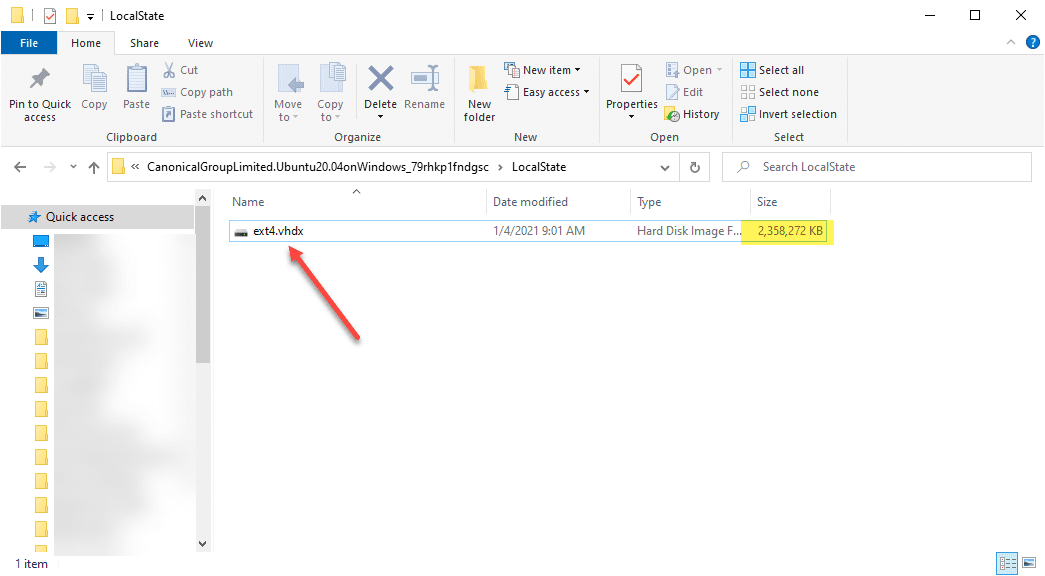Collapse the ribbon with the chevron

[1011, 42]
